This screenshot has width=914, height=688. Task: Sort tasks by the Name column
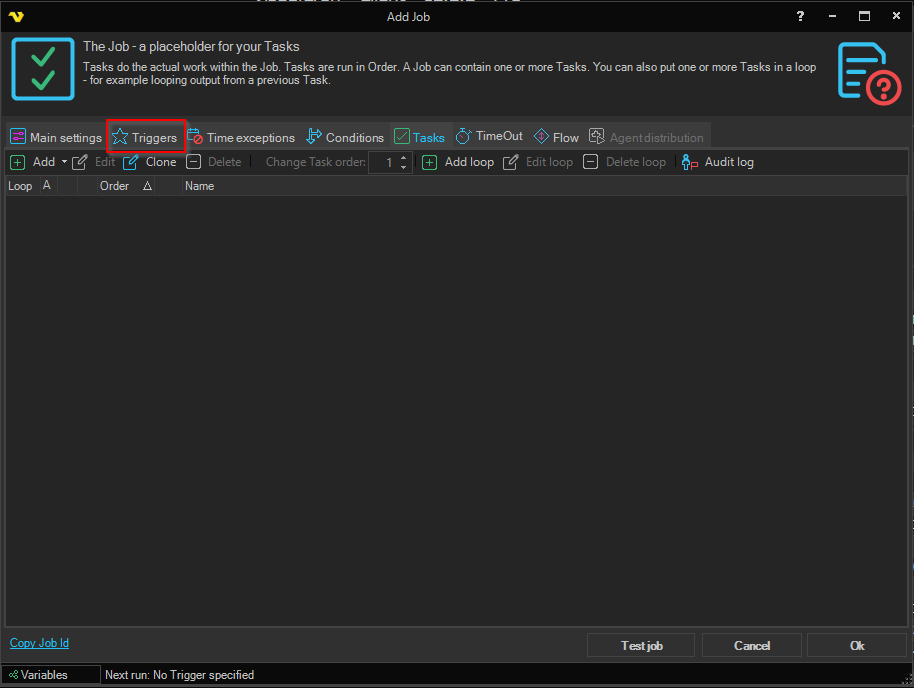coord(200,186)
